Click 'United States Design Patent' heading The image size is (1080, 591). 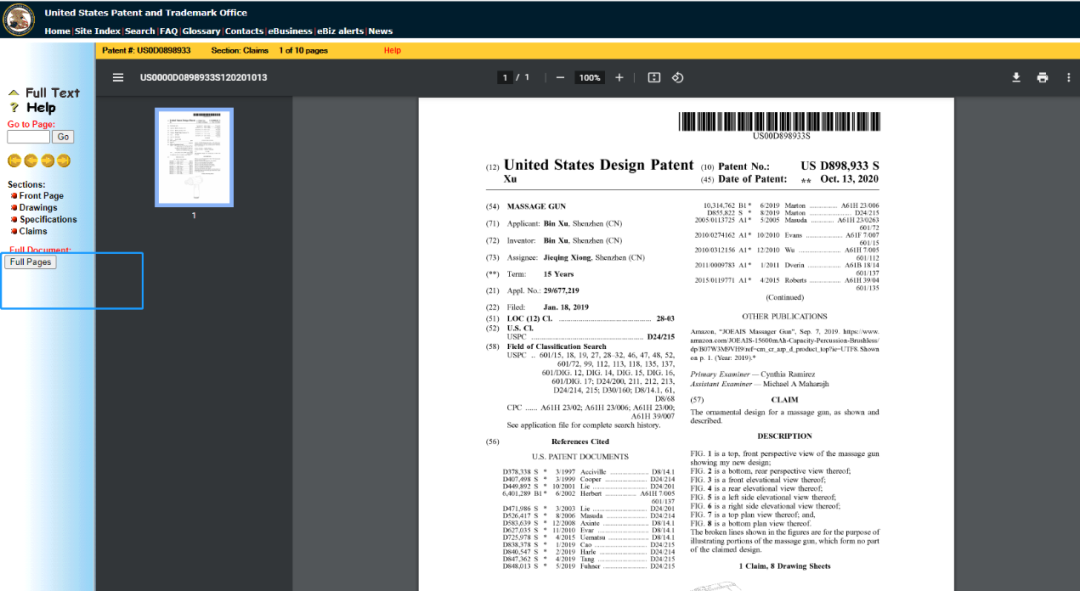click(x=599, y=165)
